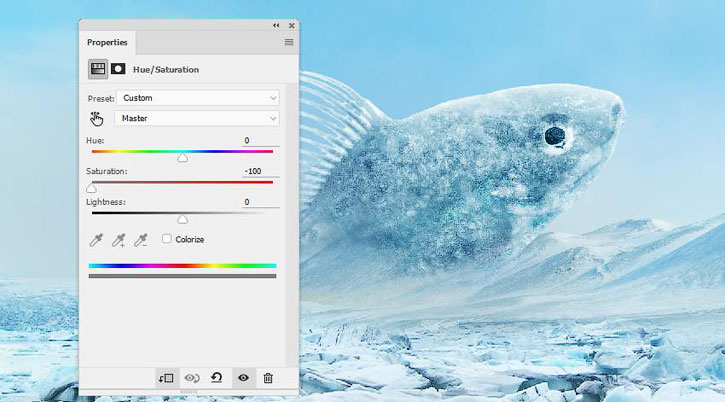Toggle adjustment layer visibility eye
This screenshot has width=725, height=402.
pos(242,378)
